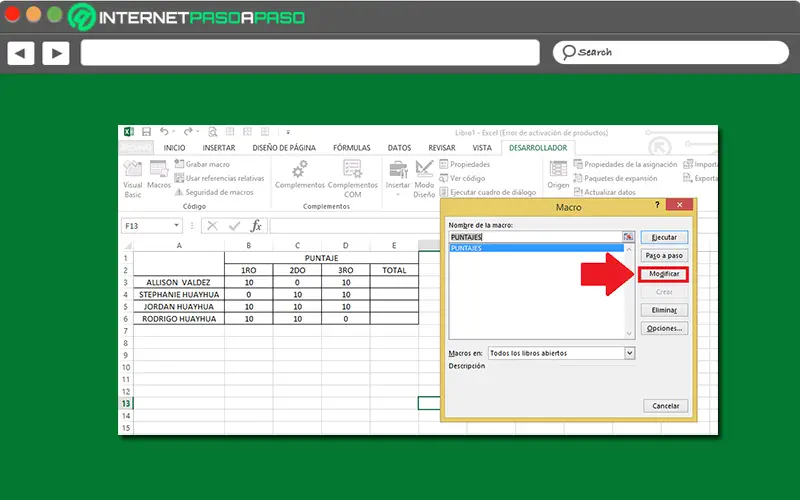Toggle Modo Diseño in the ribbon

pos(424,173)
